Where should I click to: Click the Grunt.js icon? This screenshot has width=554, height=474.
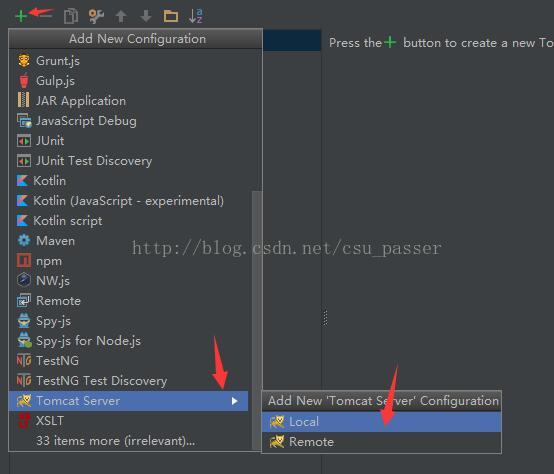(24, 61)
